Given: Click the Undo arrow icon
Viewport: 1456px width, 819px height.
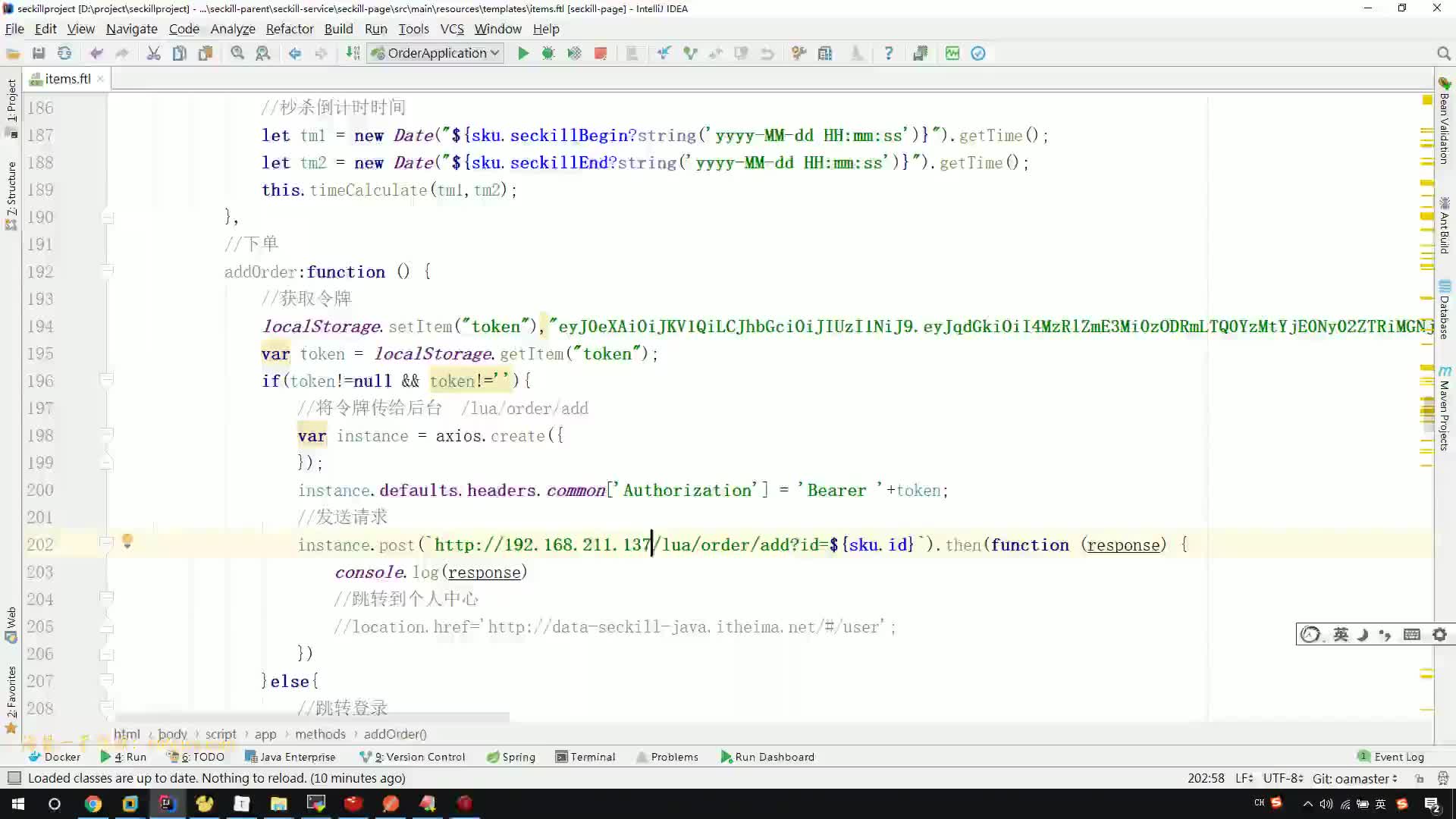Looking at the screenshot, I should point(96,54).
